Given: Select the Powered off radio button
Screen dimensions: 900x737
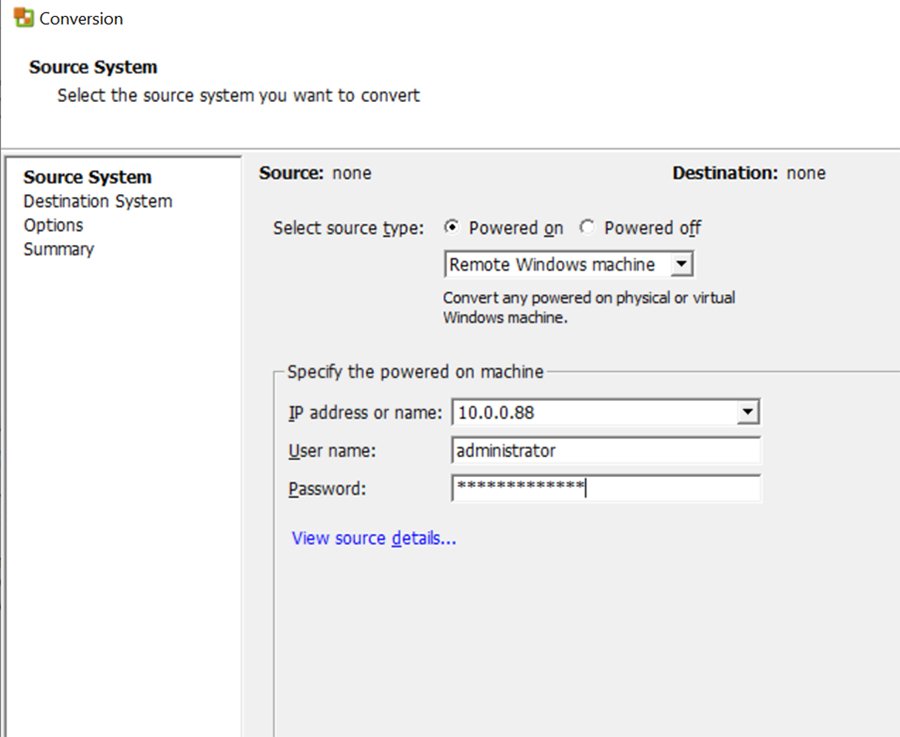Looking at the screenshot, I should point(588,228).
